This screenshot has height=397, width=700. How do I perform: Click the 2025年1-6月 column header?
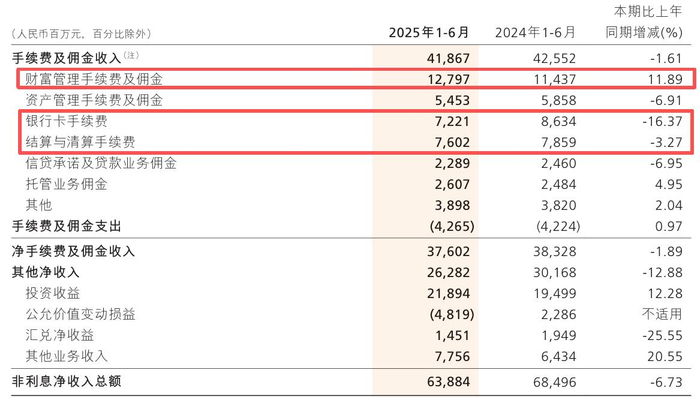click(x=429, y=33)
